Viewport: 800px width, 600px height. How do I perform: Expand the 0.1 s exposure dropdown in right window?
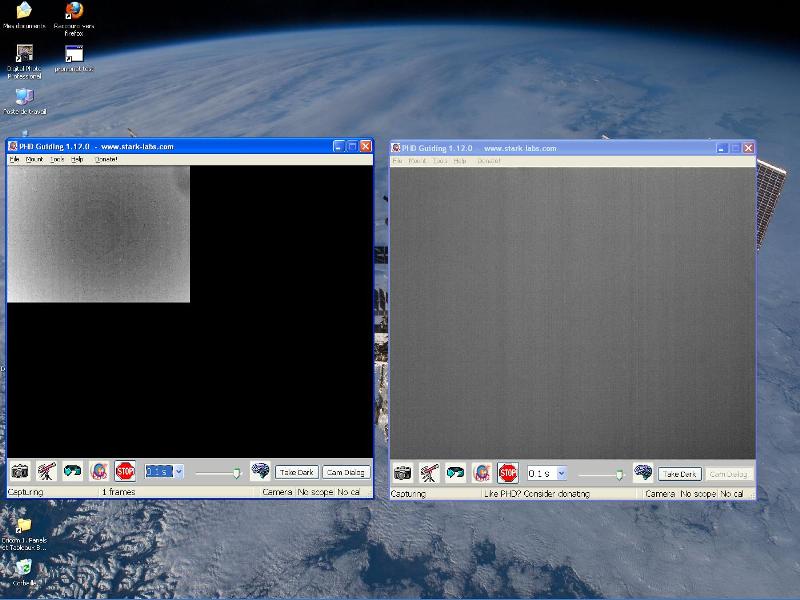(561, 473)
